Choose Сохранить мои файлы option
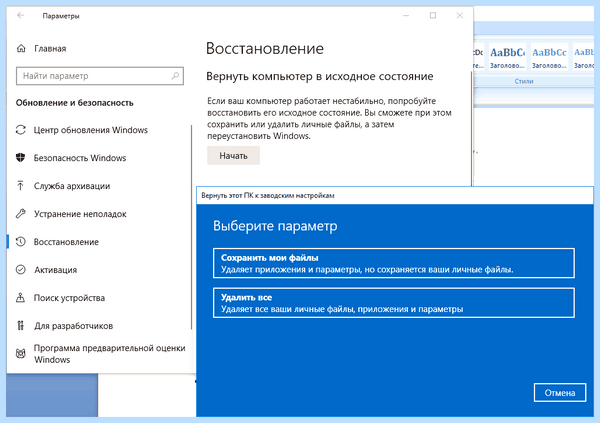Screen dimensions: 600x423 (x=394, y=263)
